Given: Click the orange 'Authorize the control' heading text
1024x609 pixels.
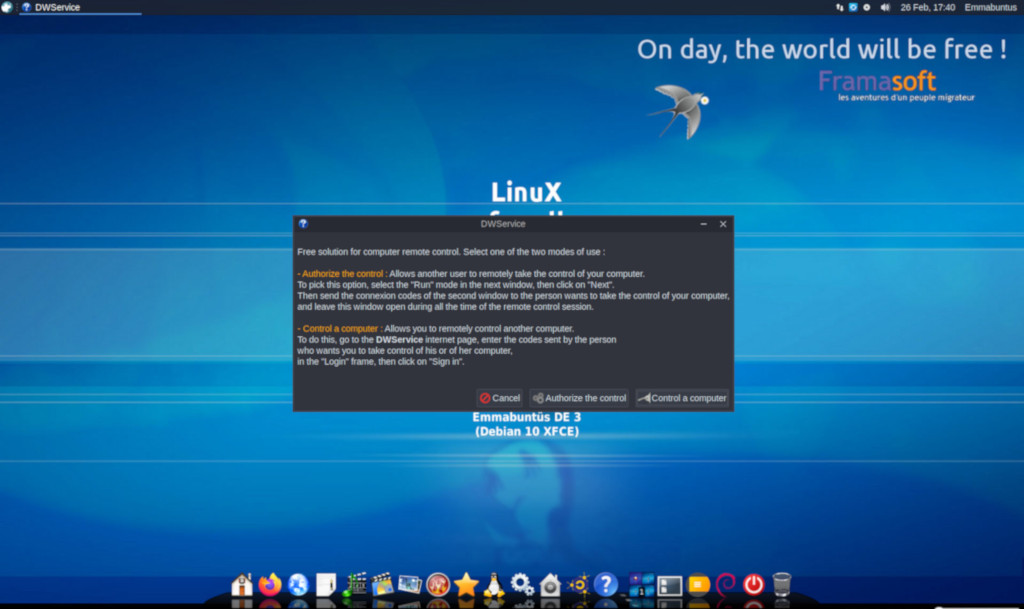Looking at the screenshot, I should pos(342,273).
